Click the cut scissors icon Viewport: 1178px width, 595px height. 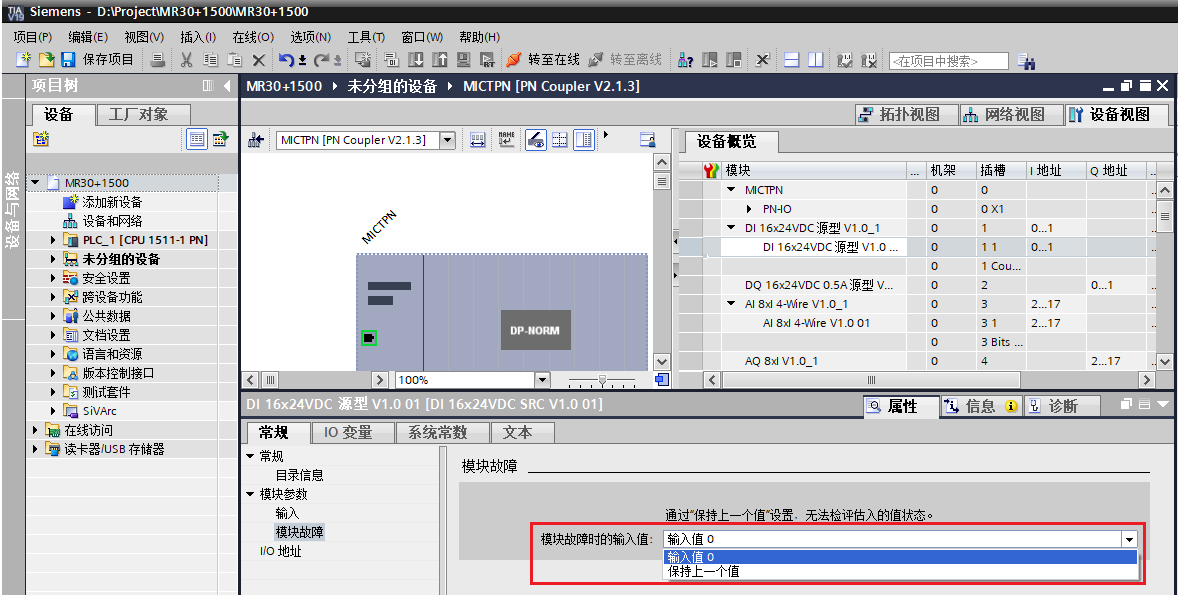pos(186,60)
